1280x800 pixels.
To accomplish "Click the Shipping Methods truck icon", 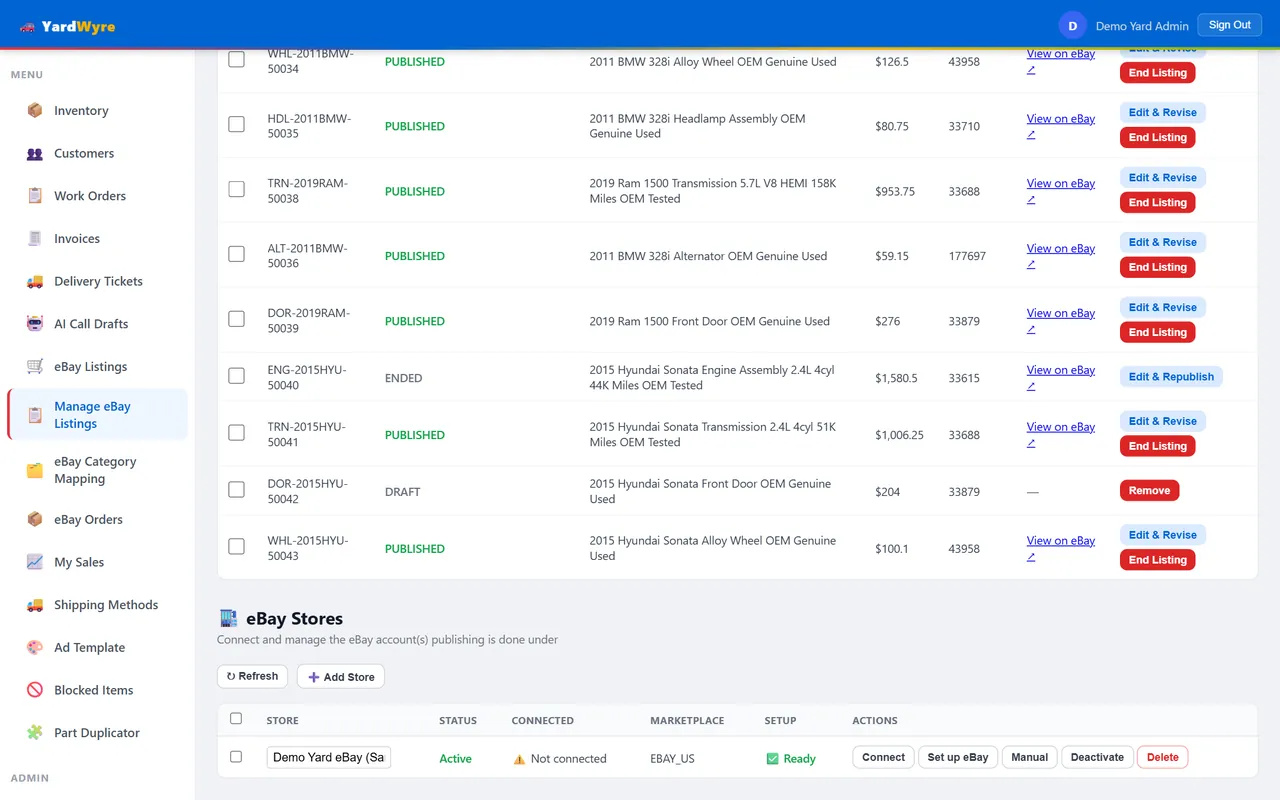I will pos(35,605).
